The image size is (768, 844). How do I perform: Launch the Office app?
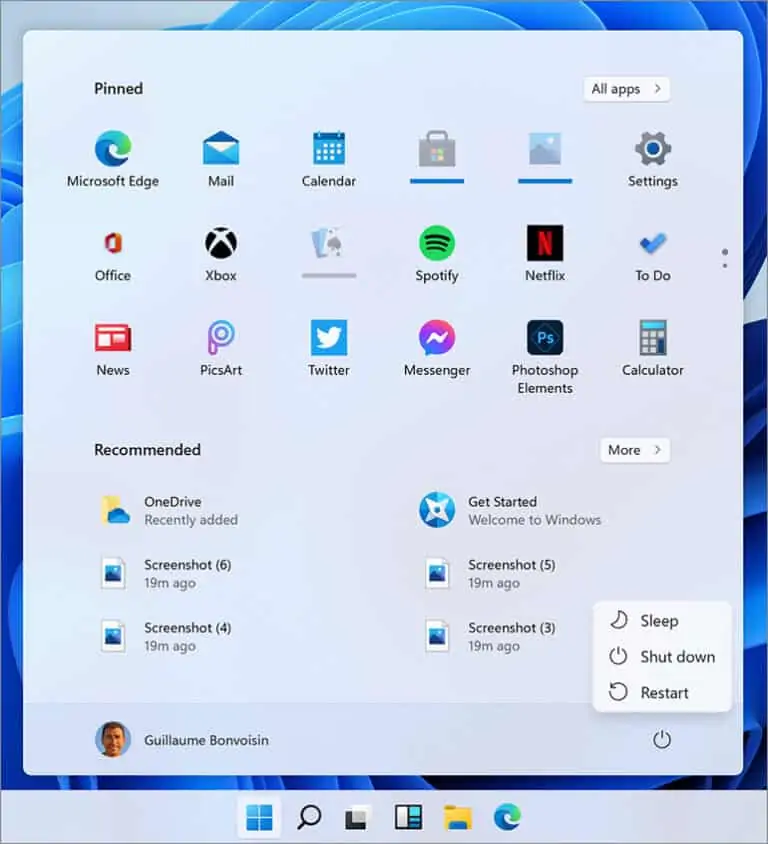pos(113,253)
